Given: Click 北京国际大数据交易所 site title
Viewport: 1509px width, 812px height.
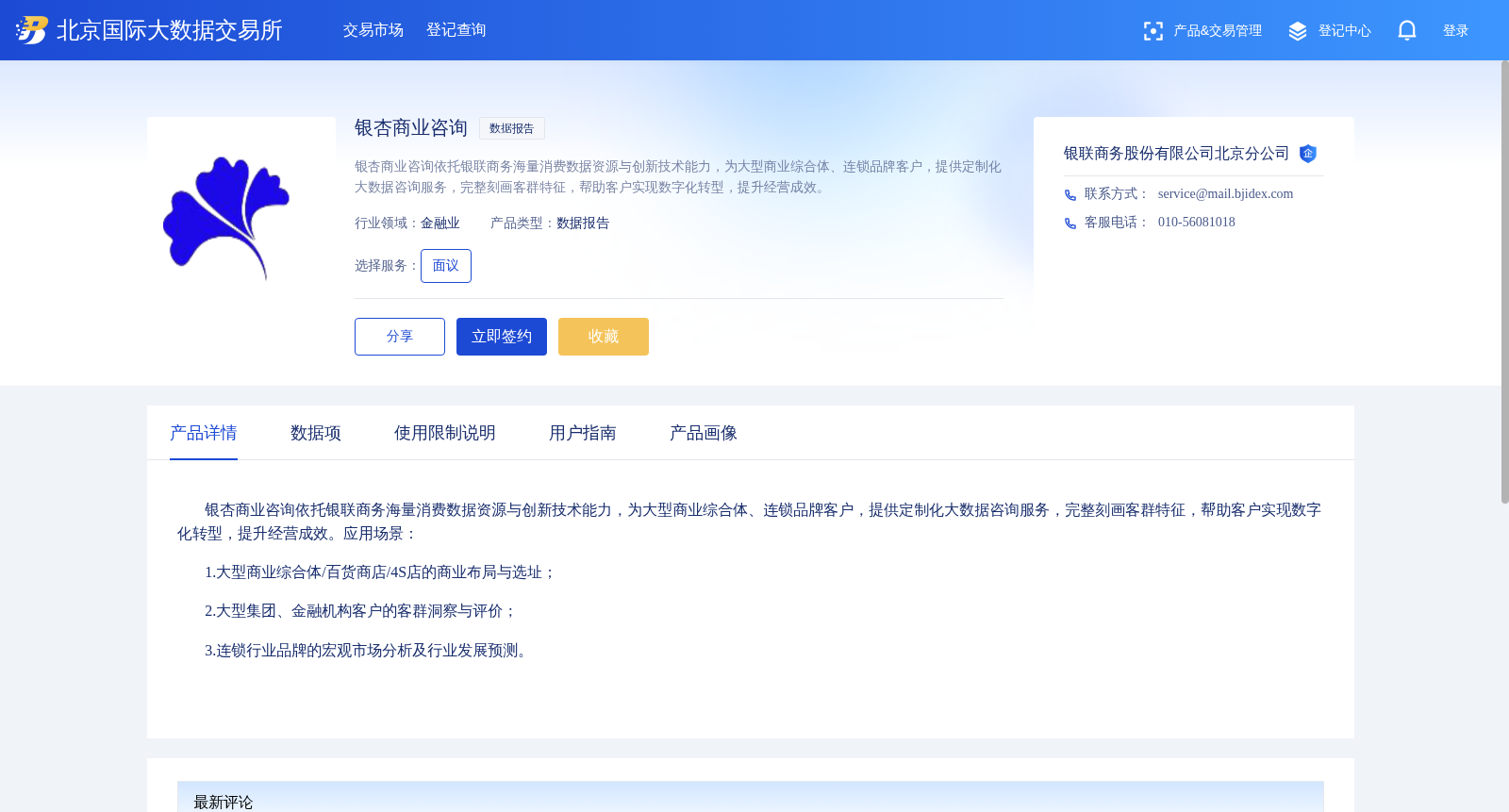Looking at the screenshot, I should coord(170,30).
